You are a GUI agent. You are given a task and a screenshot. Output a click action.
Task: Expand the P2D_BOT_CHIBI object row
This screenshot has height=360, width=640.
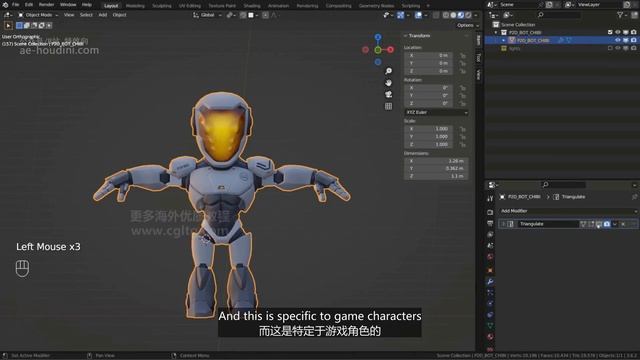pos(504,40)
